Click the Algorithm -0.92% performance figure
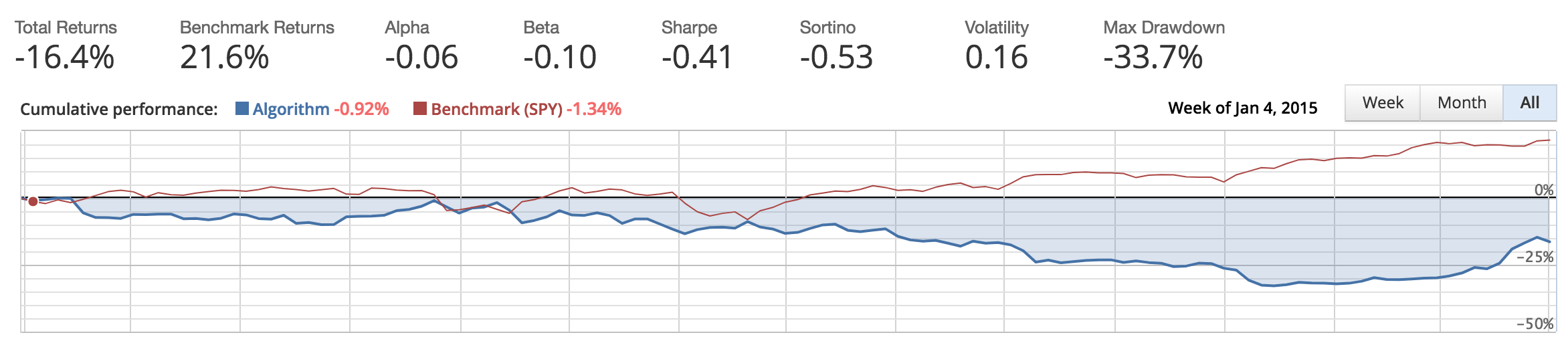This screenshot has width=1568, height=341. tap(362, 109)
